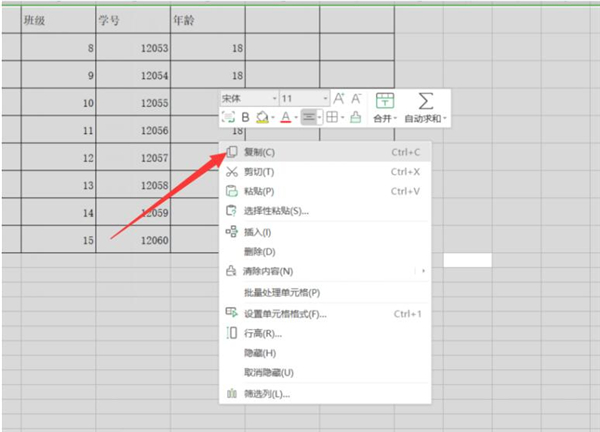
Task: Expand the 清除内容(N) submenu arrow
Action: (x=422, y=271)
